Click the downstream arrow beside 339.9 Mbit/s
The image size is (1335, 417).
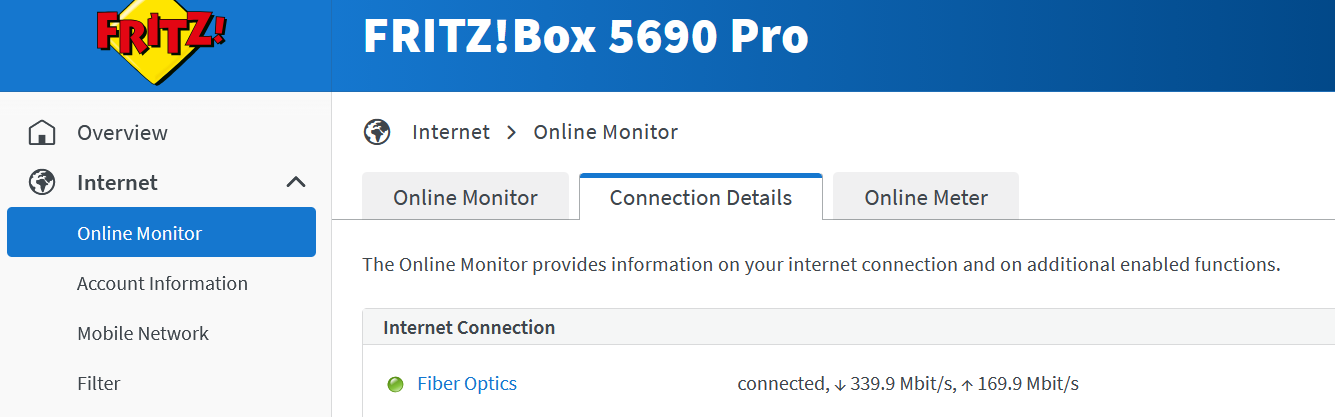point(840,385)
